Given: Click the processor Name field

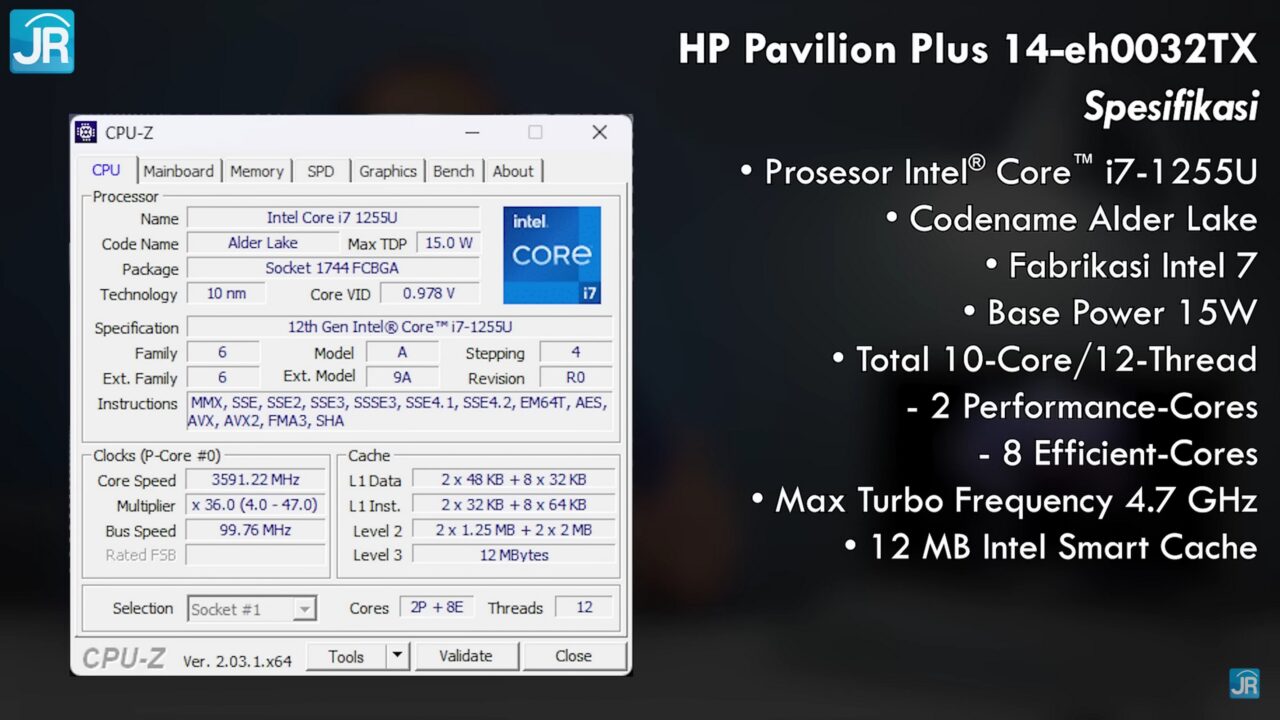Looking at the screenshot, I should [x=333, y=218].
